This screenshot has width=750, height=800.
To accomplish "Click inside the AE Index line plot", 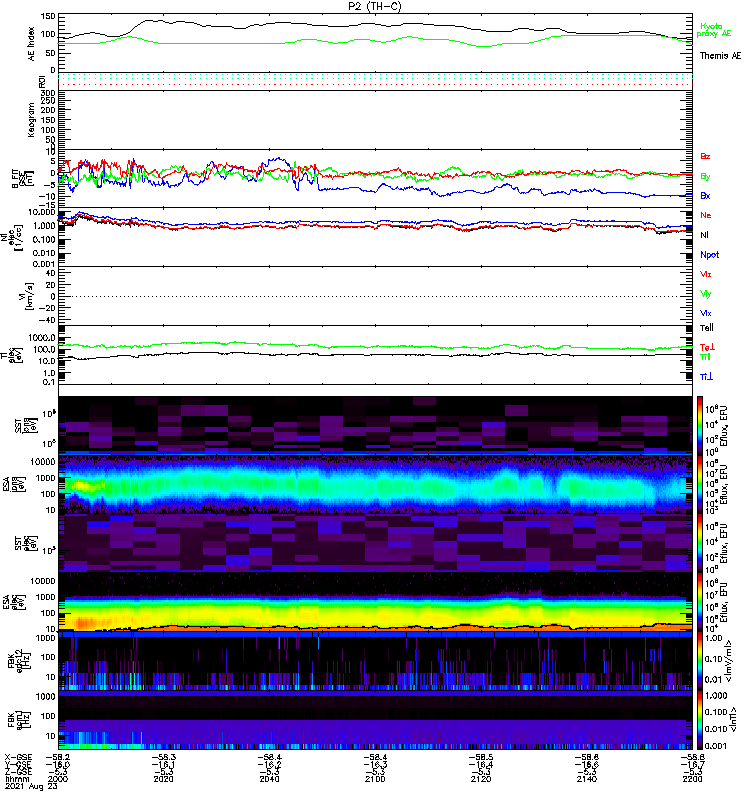I will click(x=376, y=43).
